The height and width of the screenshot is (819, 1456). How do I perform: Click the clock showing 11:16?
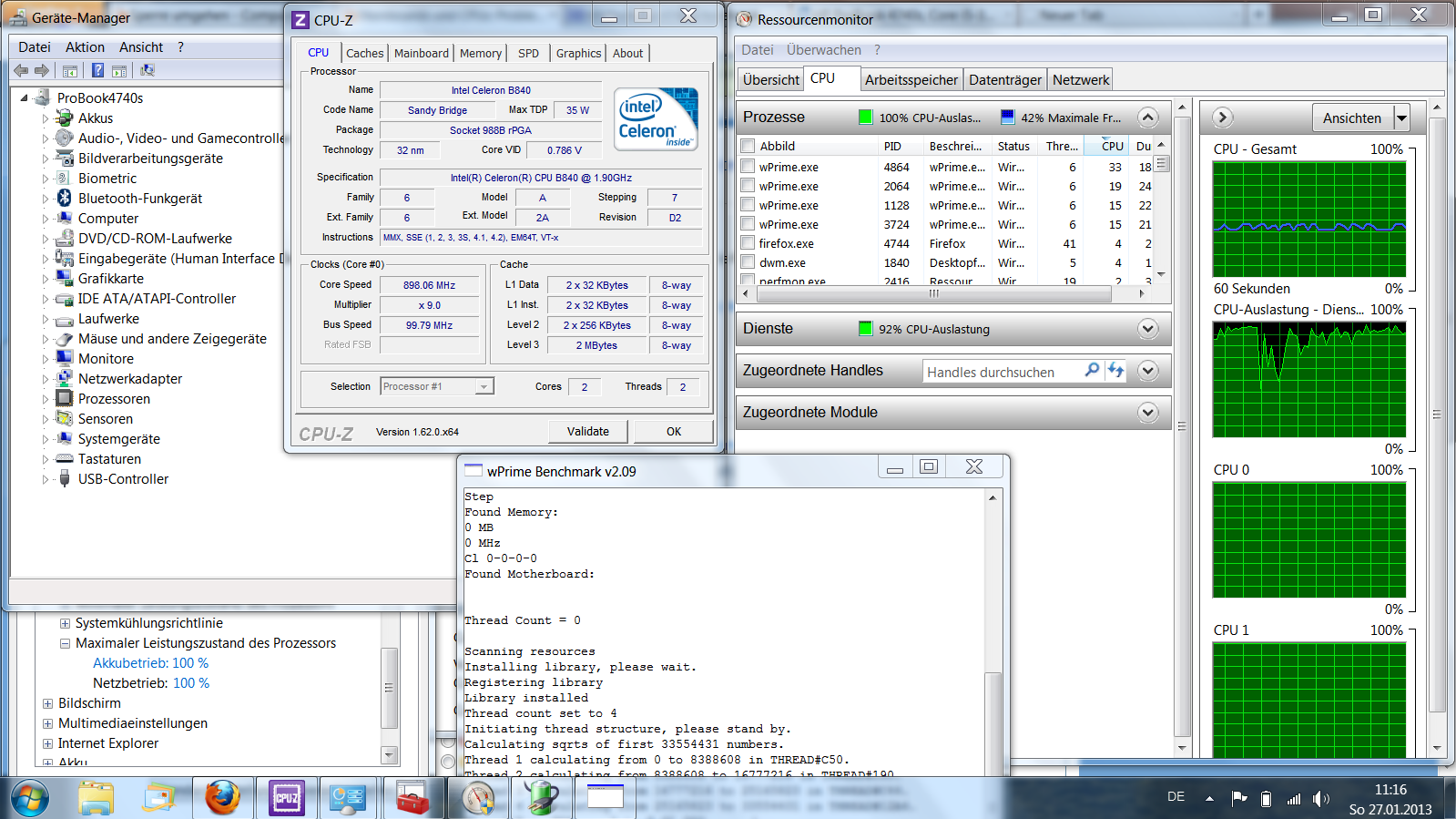click(1390, 790)
